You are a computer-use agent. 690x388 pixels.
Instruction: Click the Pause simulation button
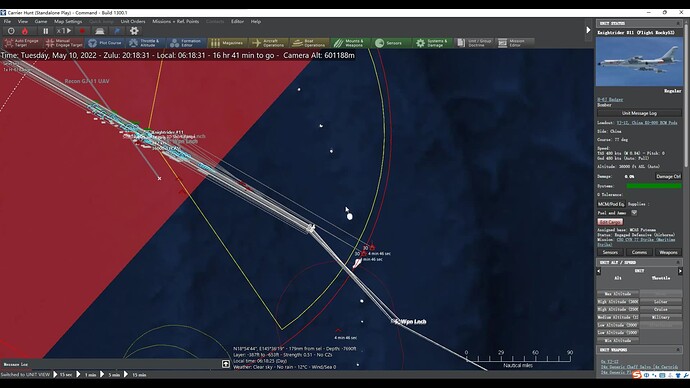click(46, 31)
